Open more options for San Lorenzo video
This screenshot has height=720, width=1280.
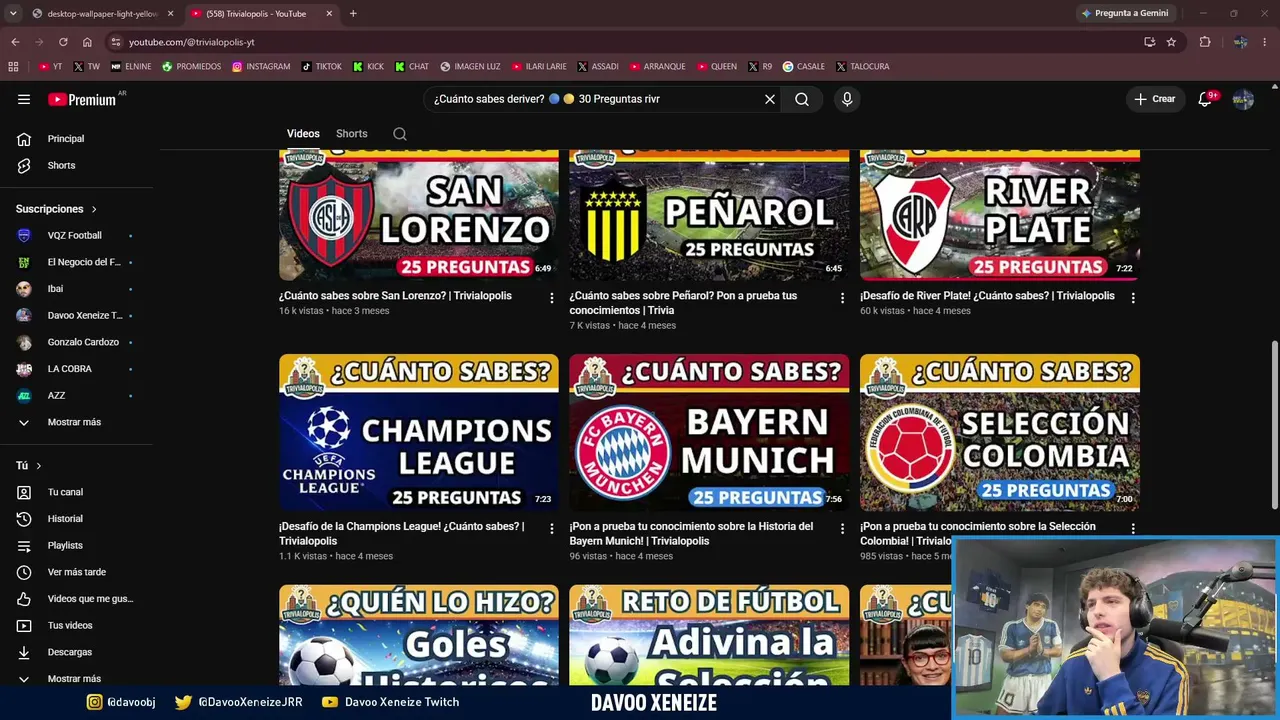[x=552, y=298]
